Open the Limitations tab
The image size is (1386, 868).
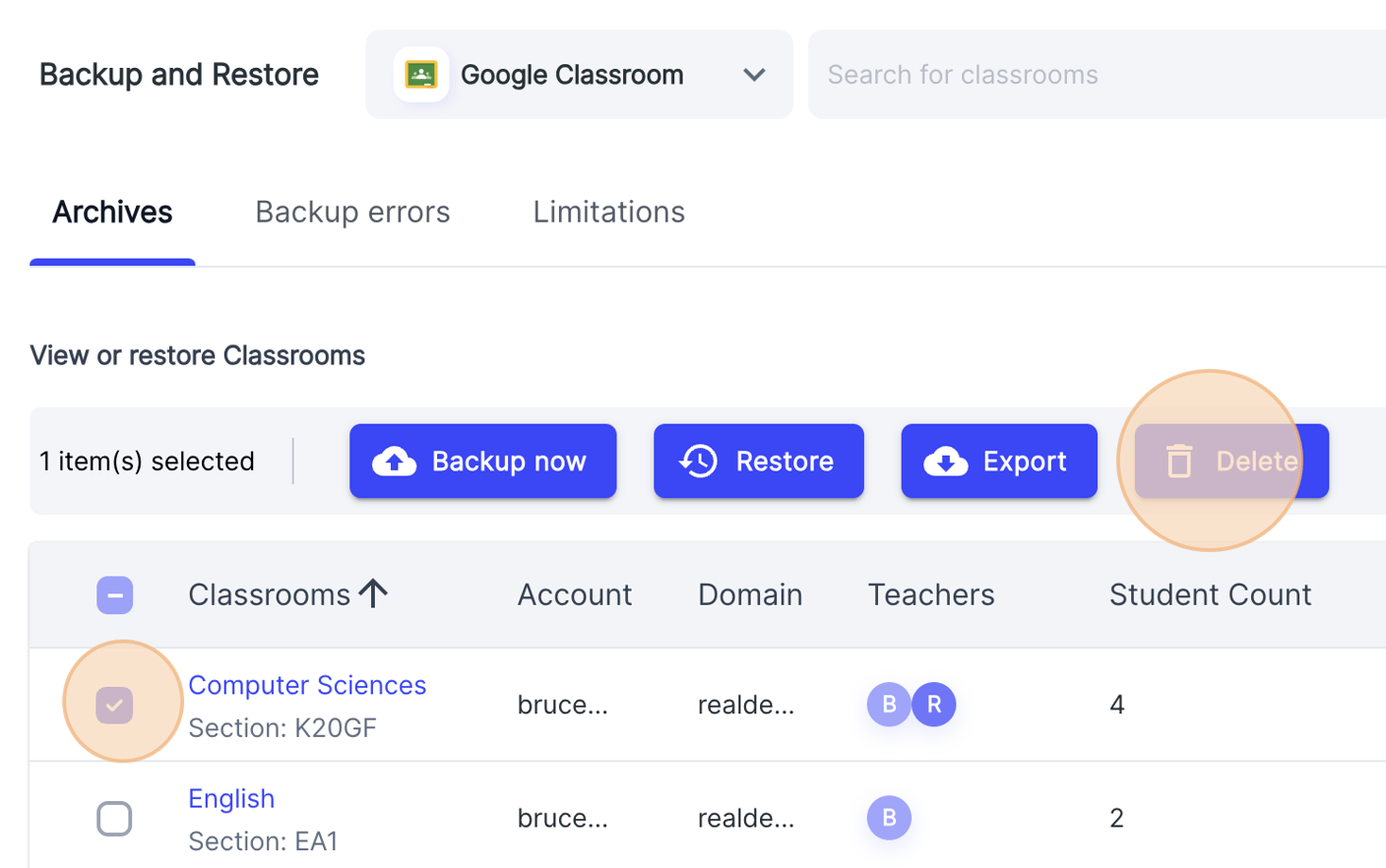pos(608,211)
